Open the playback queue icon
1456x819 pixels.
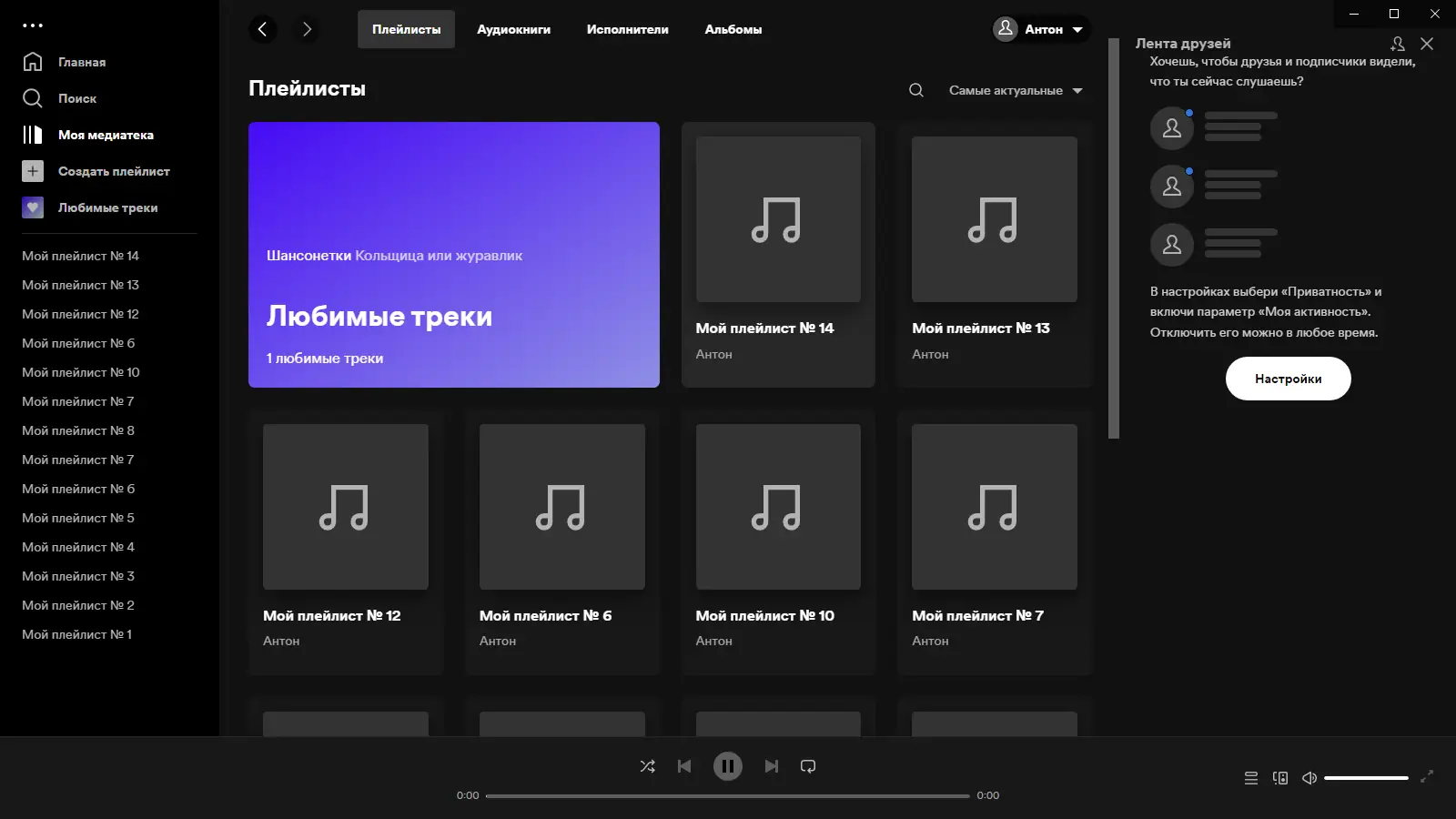pos(1250,778)
